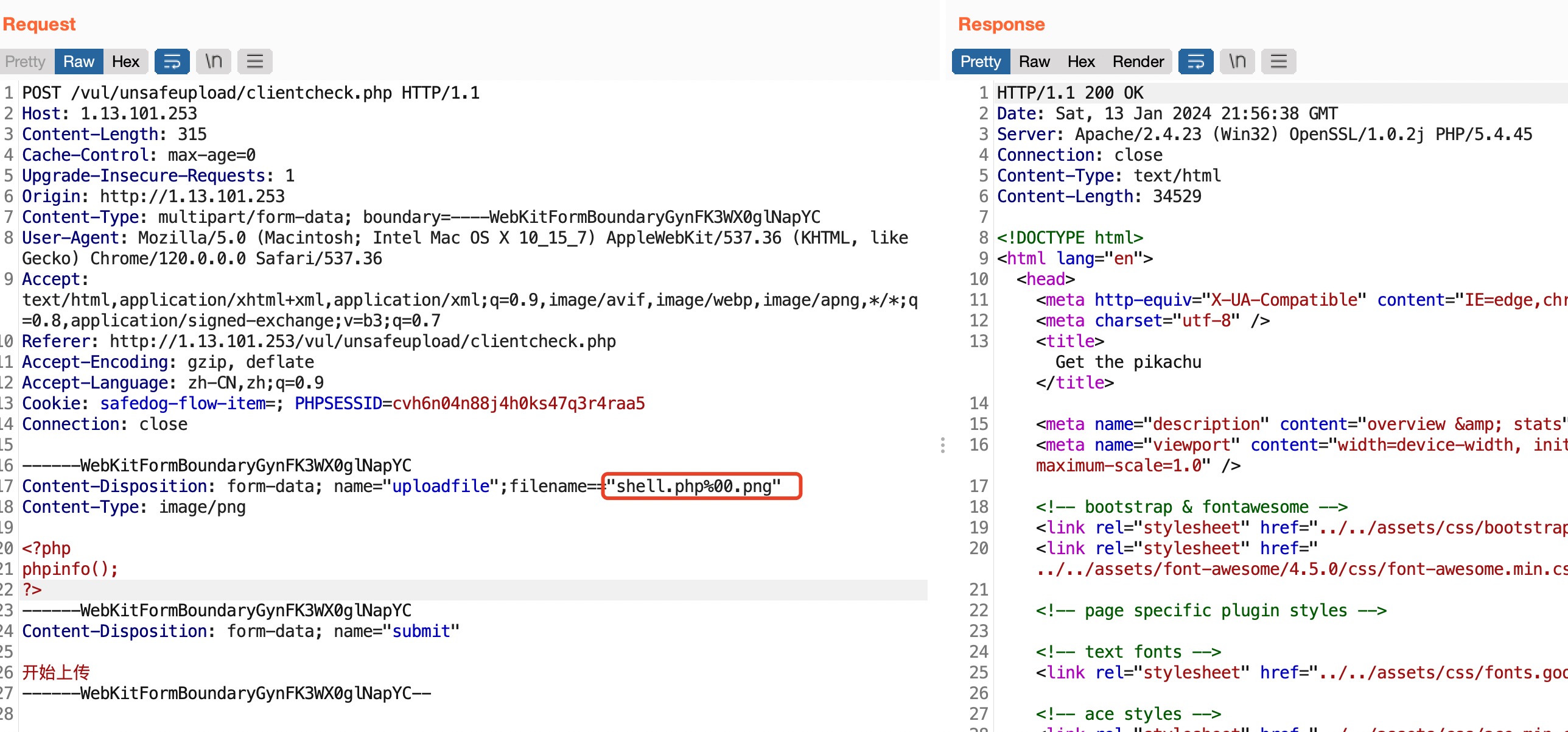
Task: Click the PHPSESSID cookie value text
Action: pyautogui.click(x=518, y=403)
